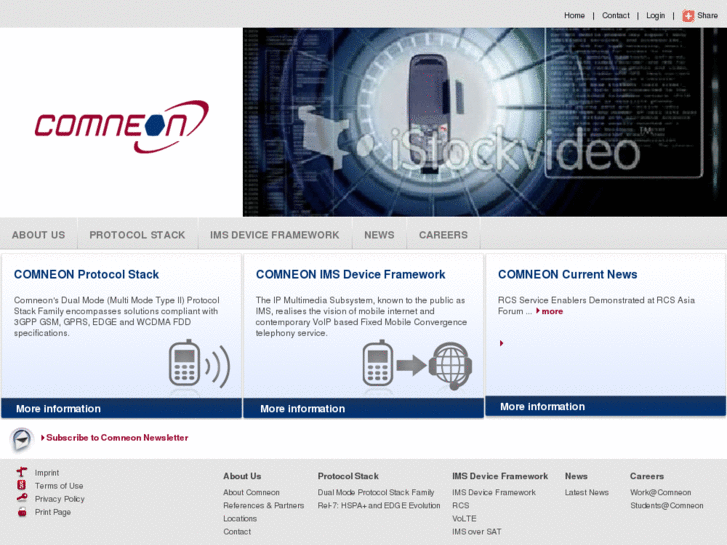Image resolution: width=727 pixels, height=545 pixels.
Task: Open the VoLTE footer link
Action: click(x=464, y=519)
